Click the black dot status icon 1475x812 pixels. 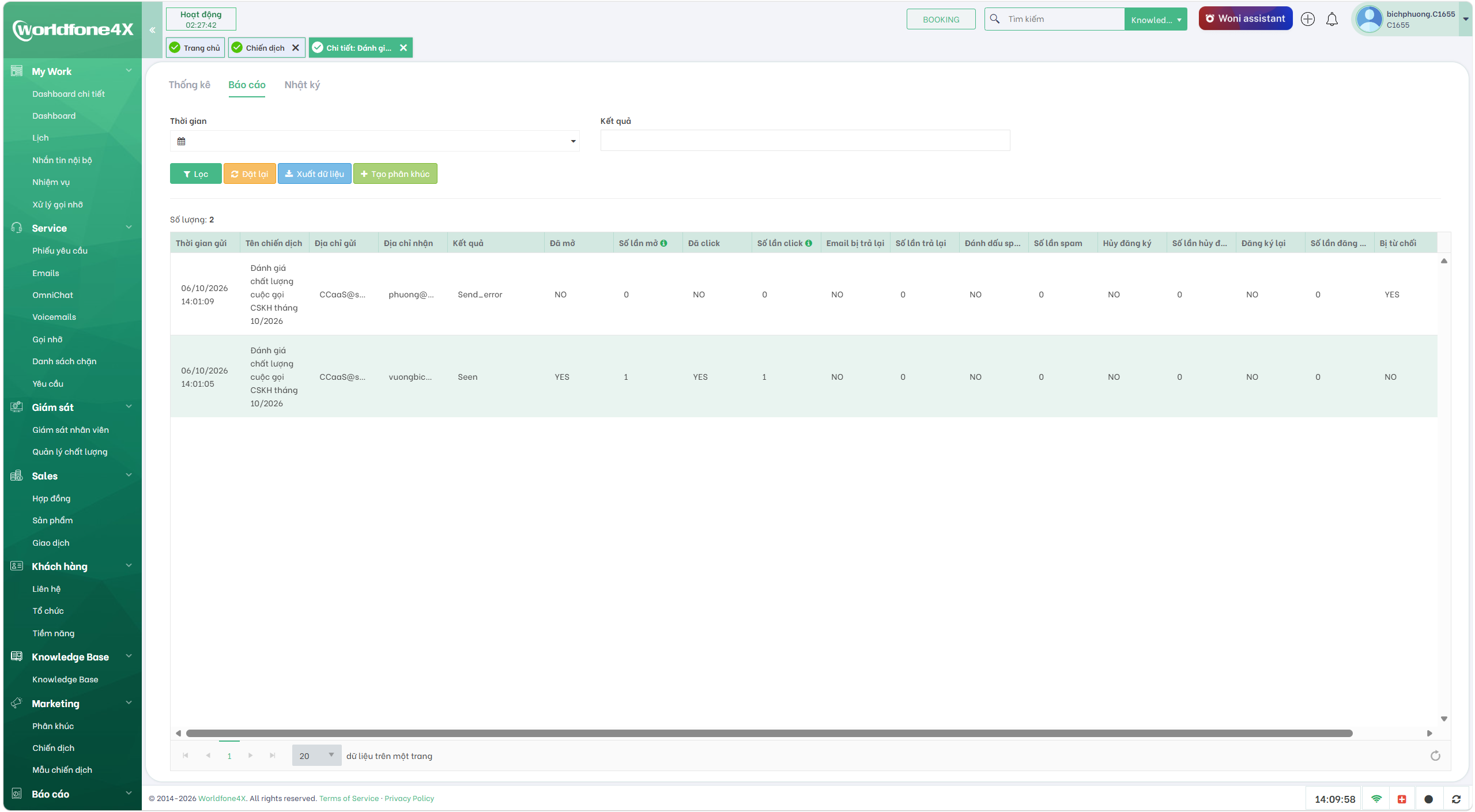click(1428, 799)
